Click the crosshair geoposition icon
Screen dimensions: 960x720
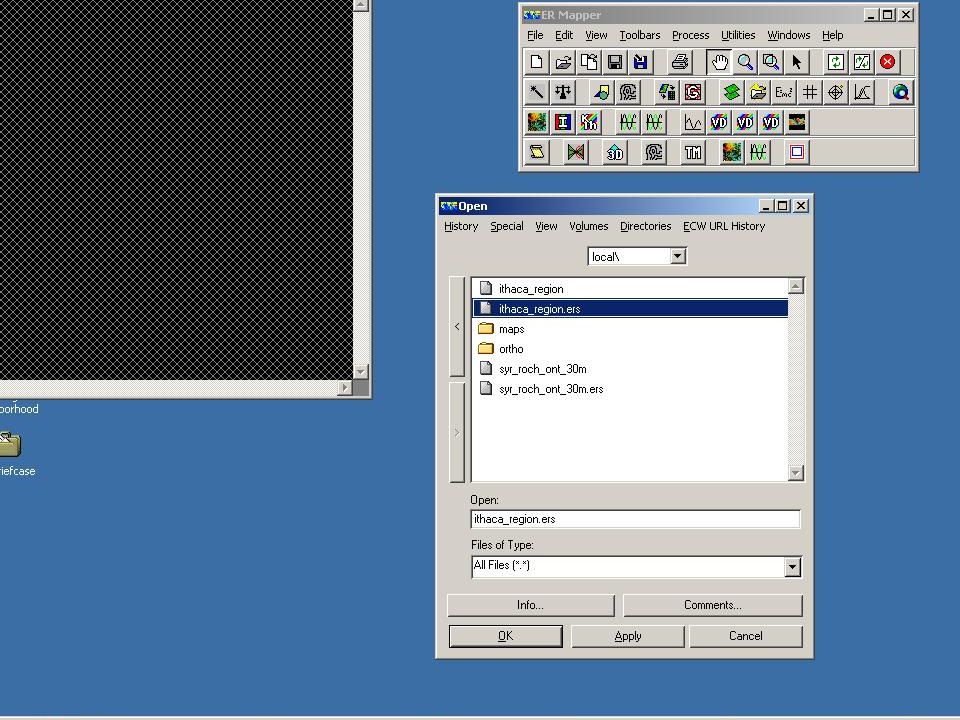836,92
